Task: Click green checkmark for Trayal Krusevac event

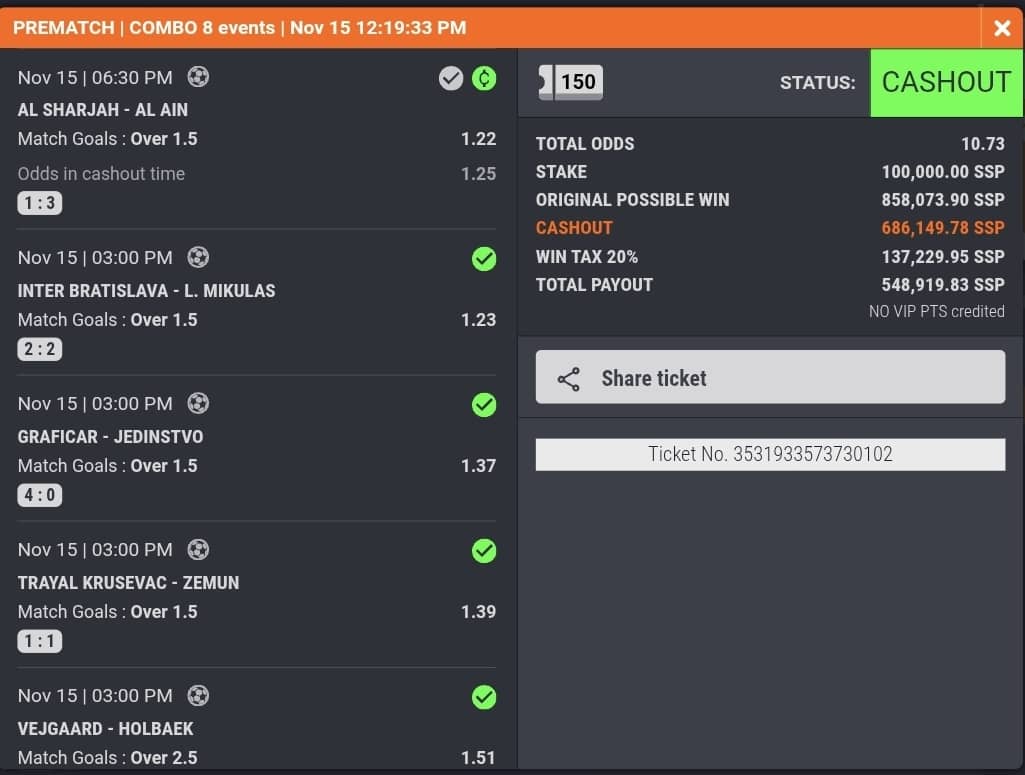Action: tap(484, 551)
